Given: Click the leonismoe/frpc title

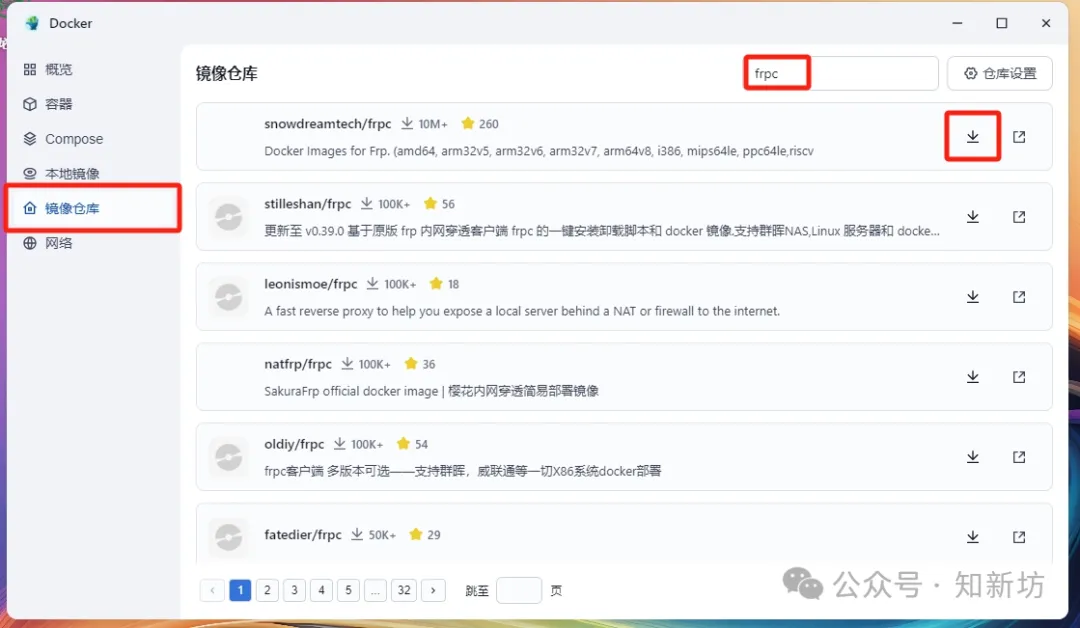Looking at the screenshot, I should coord(311,284).
